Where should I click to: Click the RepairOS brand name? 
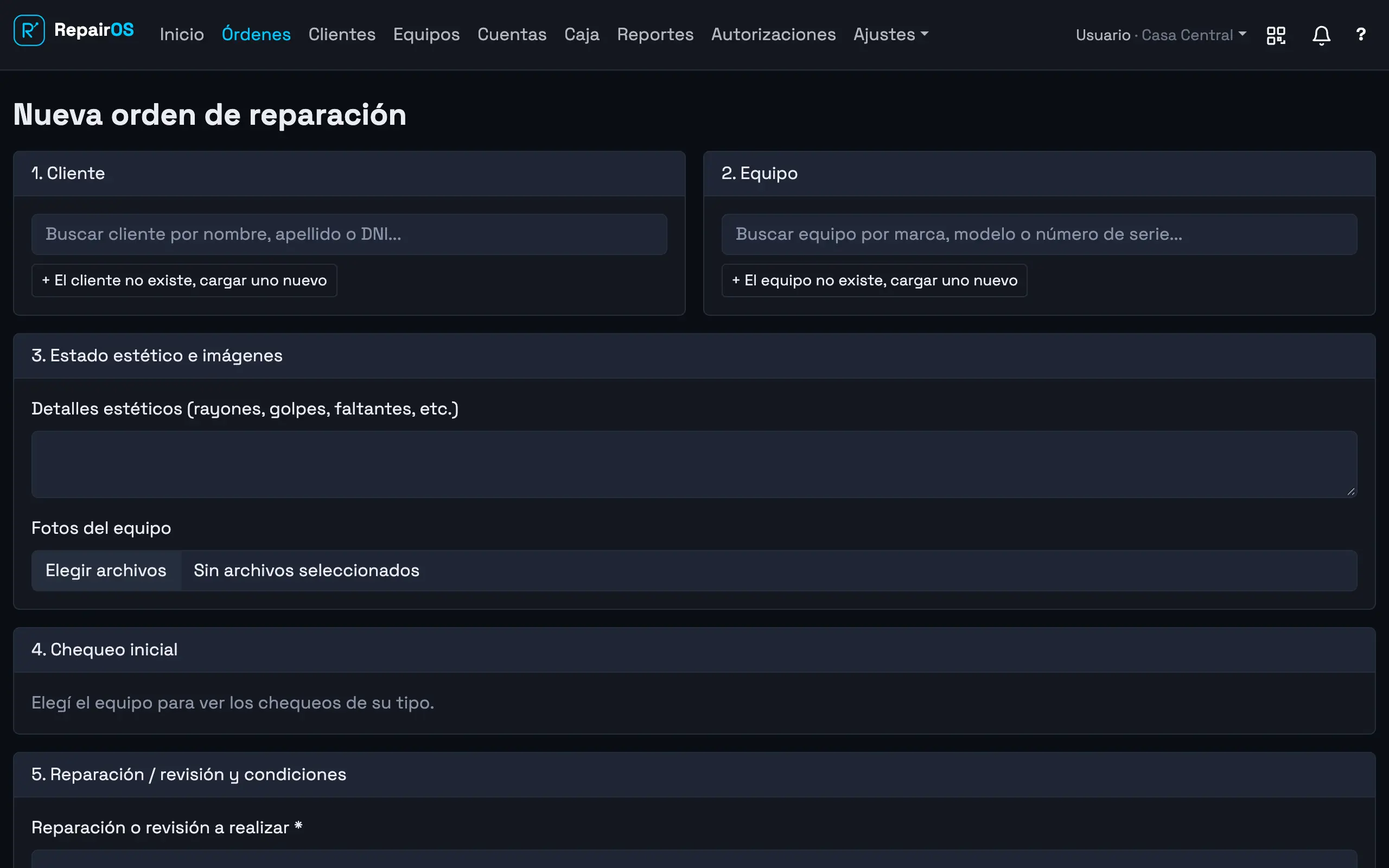click(x=93, y=30)
